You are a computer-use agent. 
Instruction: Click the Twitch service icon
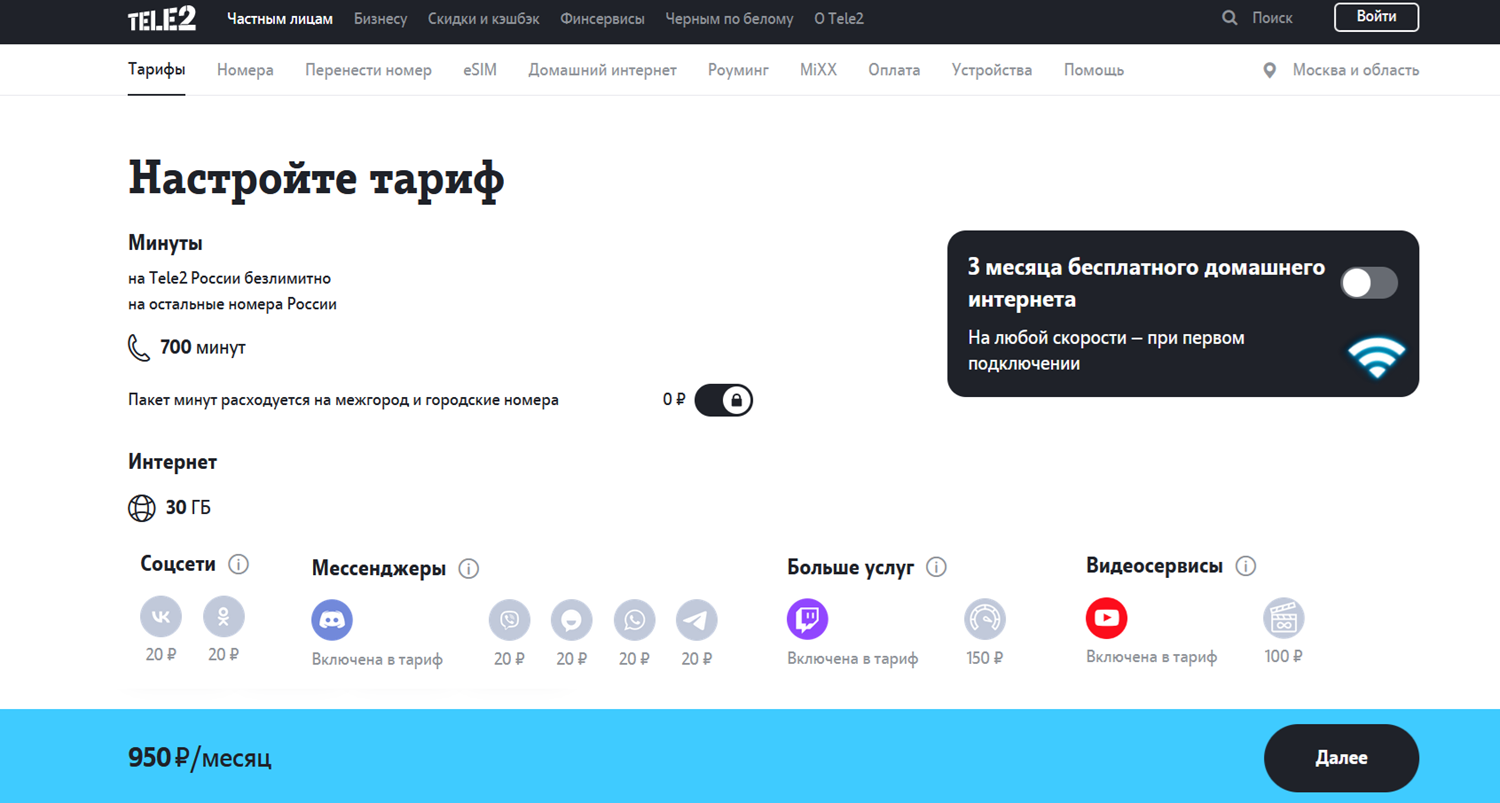(x=807, y=619)
